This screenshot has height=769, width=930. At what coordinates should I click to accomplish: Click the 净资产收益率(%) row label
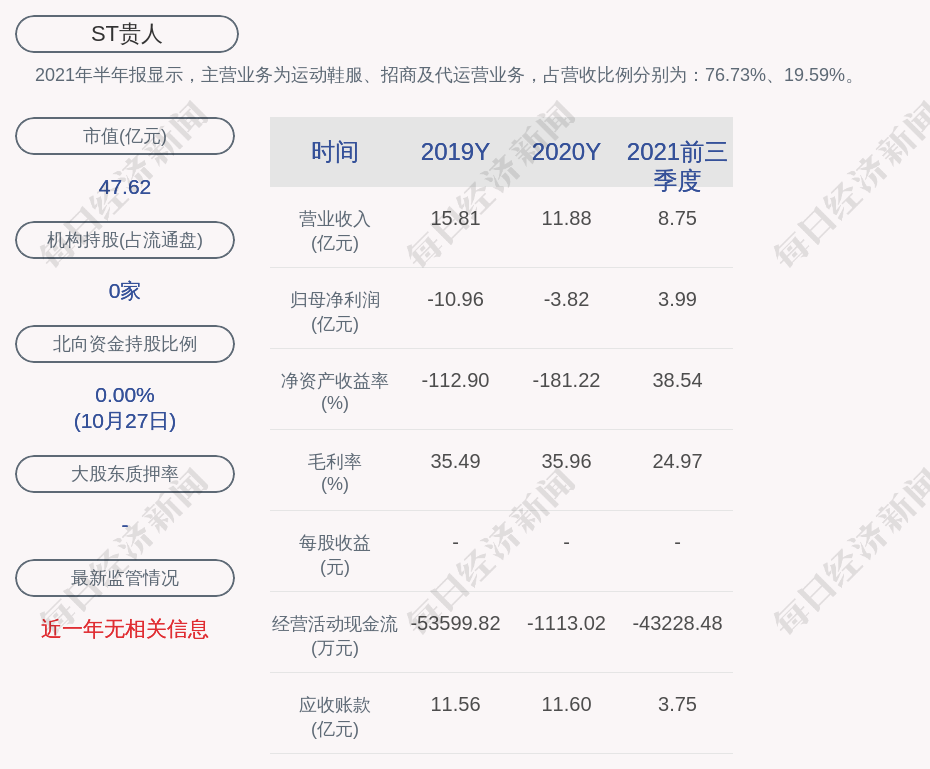335,392
